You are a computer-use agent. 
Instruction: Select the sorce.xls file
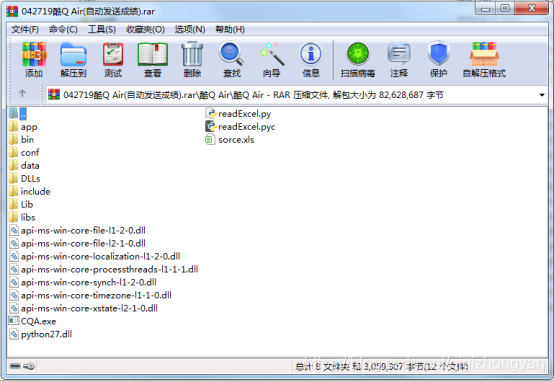(x=230, y=140)
